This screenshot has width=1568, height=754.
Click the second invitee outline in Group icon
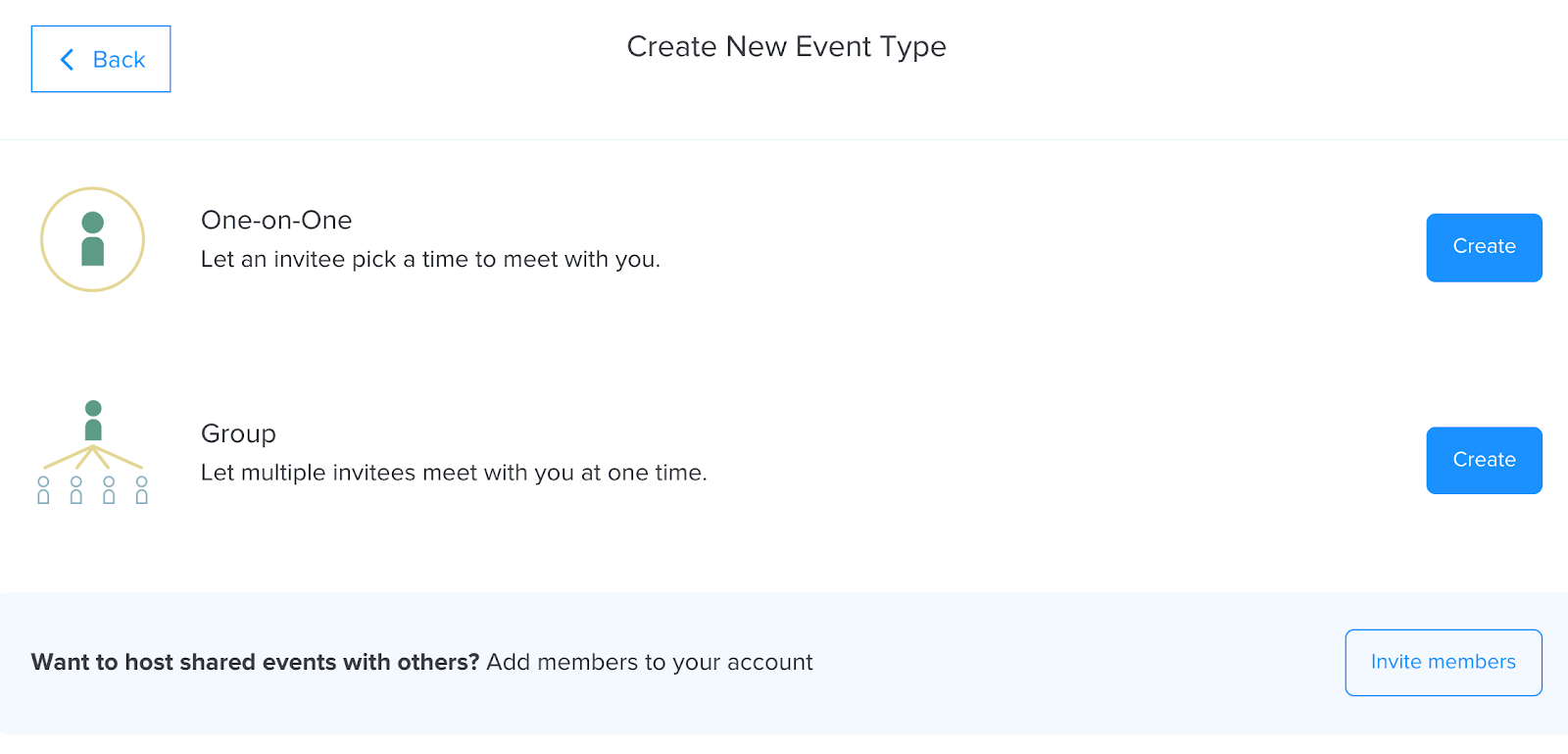click(x=76, y=490)
